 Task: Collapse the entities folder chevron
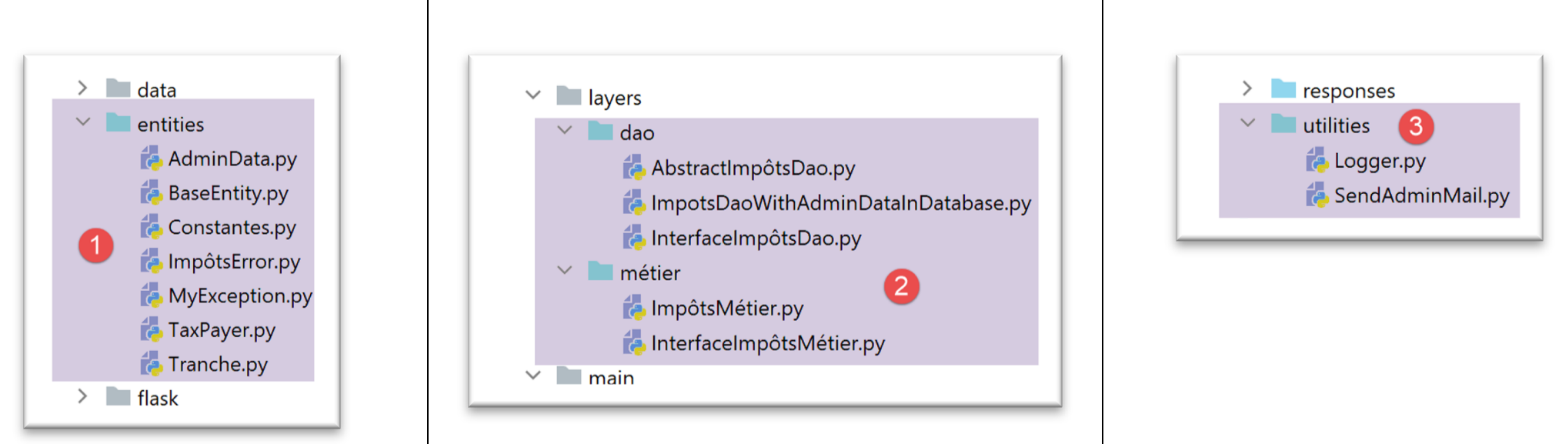pos(82,124)
